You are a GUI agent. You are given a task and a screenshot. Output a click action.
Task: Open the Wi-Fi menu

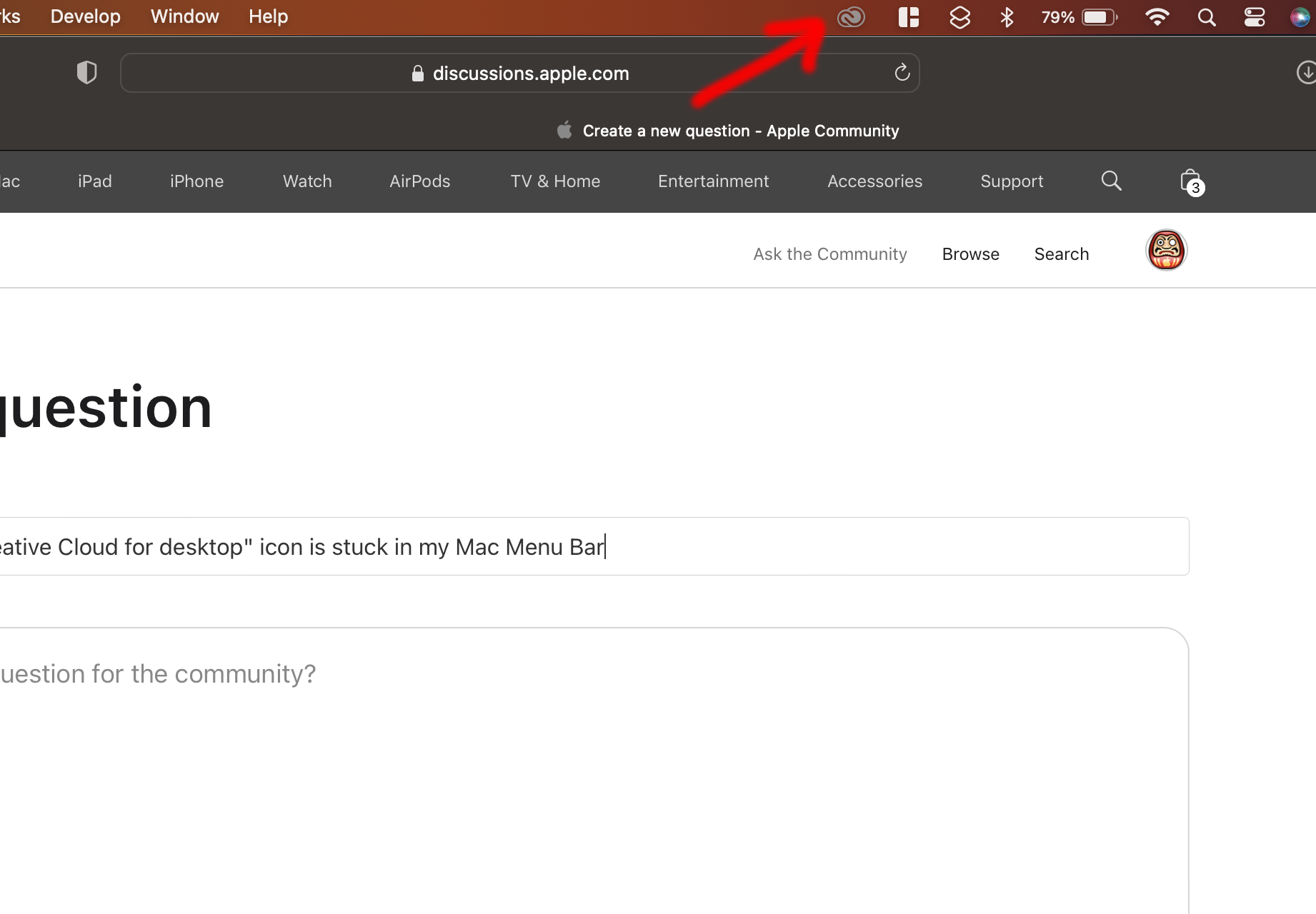coord(1157,17)
